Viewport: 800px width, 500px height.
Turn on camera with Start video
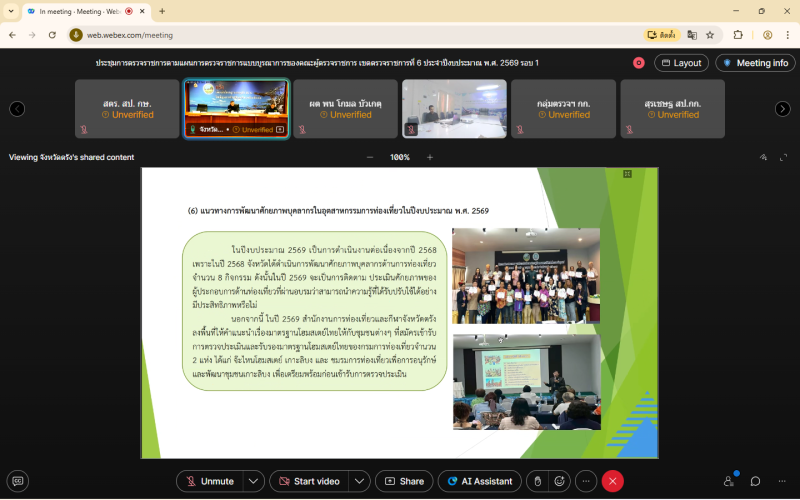[308, 481]
